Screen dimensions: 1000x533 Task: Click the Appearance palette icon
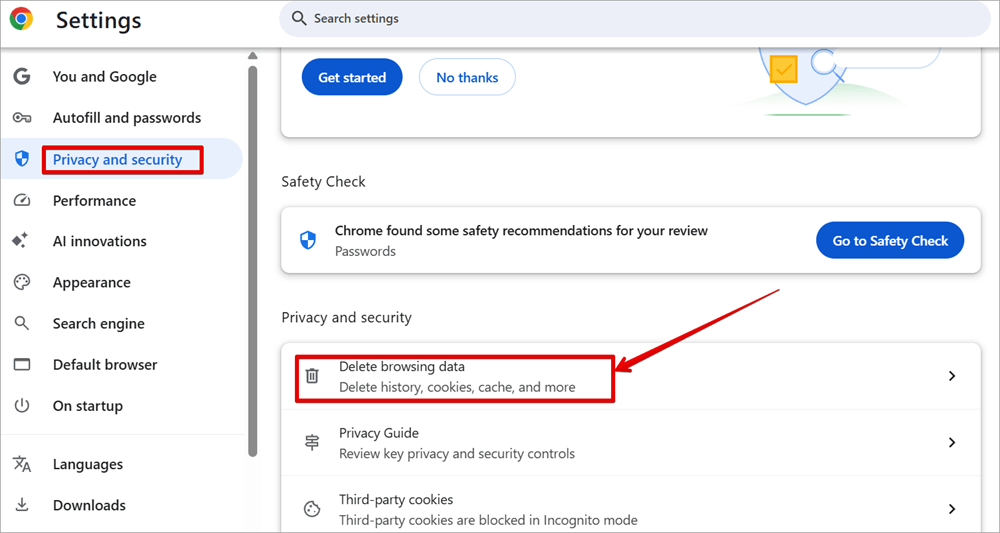tap(22, 283)
